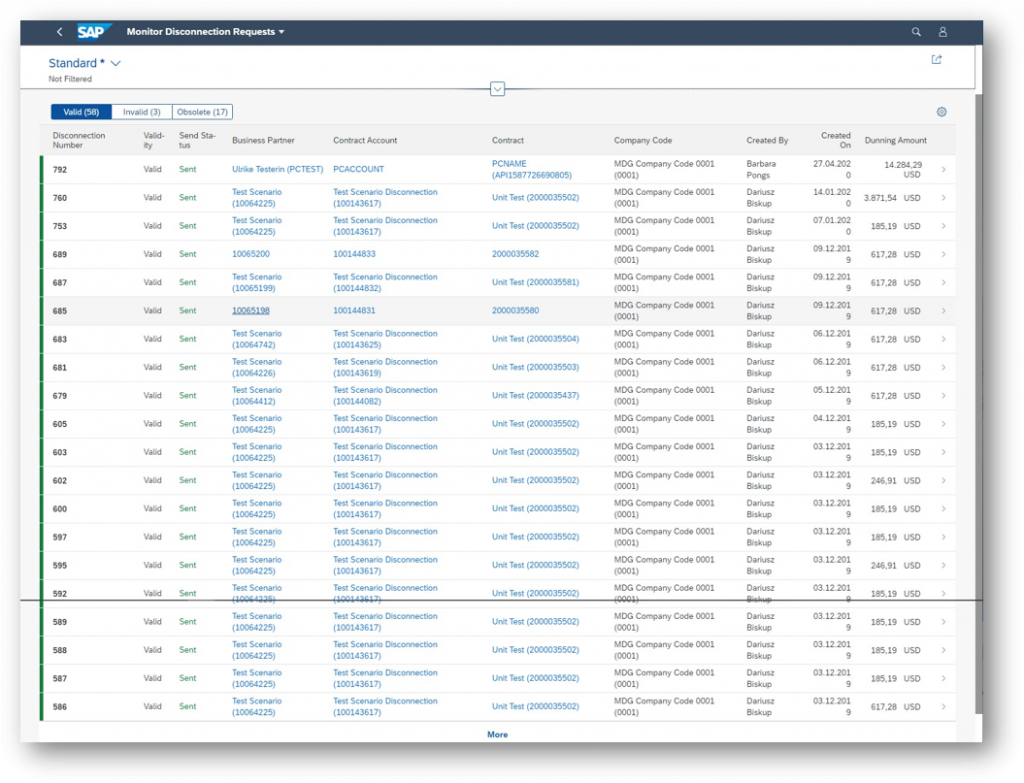Viewport: 1024px width, 783px height.
Task: Open contract account PCACCOUNT link
Action: click(359, 169)
